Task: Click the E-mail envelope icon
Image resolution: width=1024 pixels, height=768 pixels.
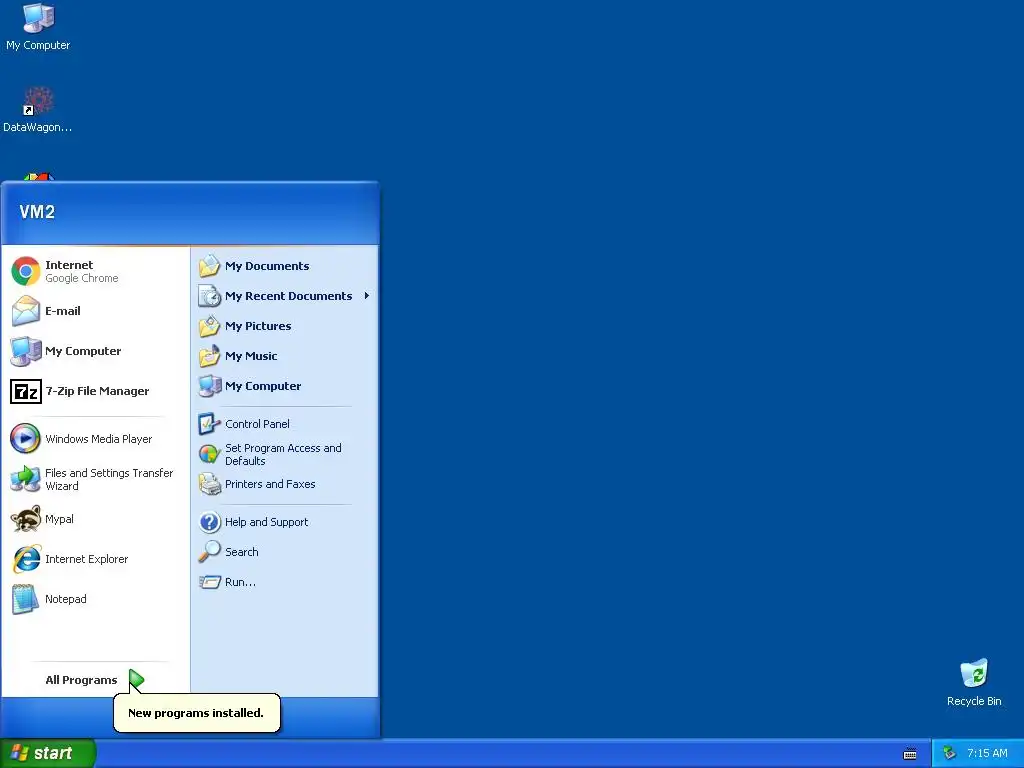Action: 26,311
